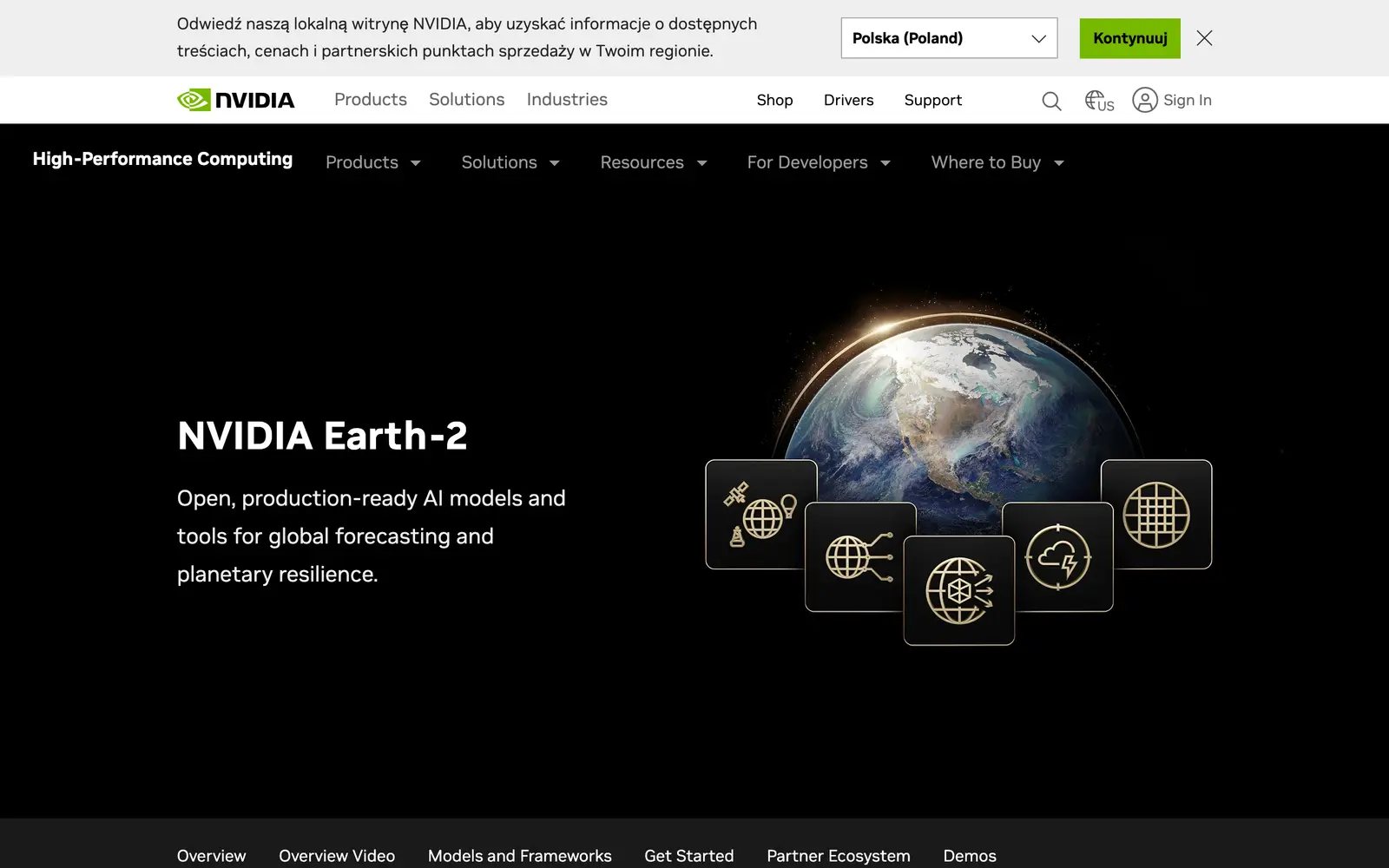This screenshot has width=1389, height=868.
Task: Go to the Drivers link
Action: [848, 100]
